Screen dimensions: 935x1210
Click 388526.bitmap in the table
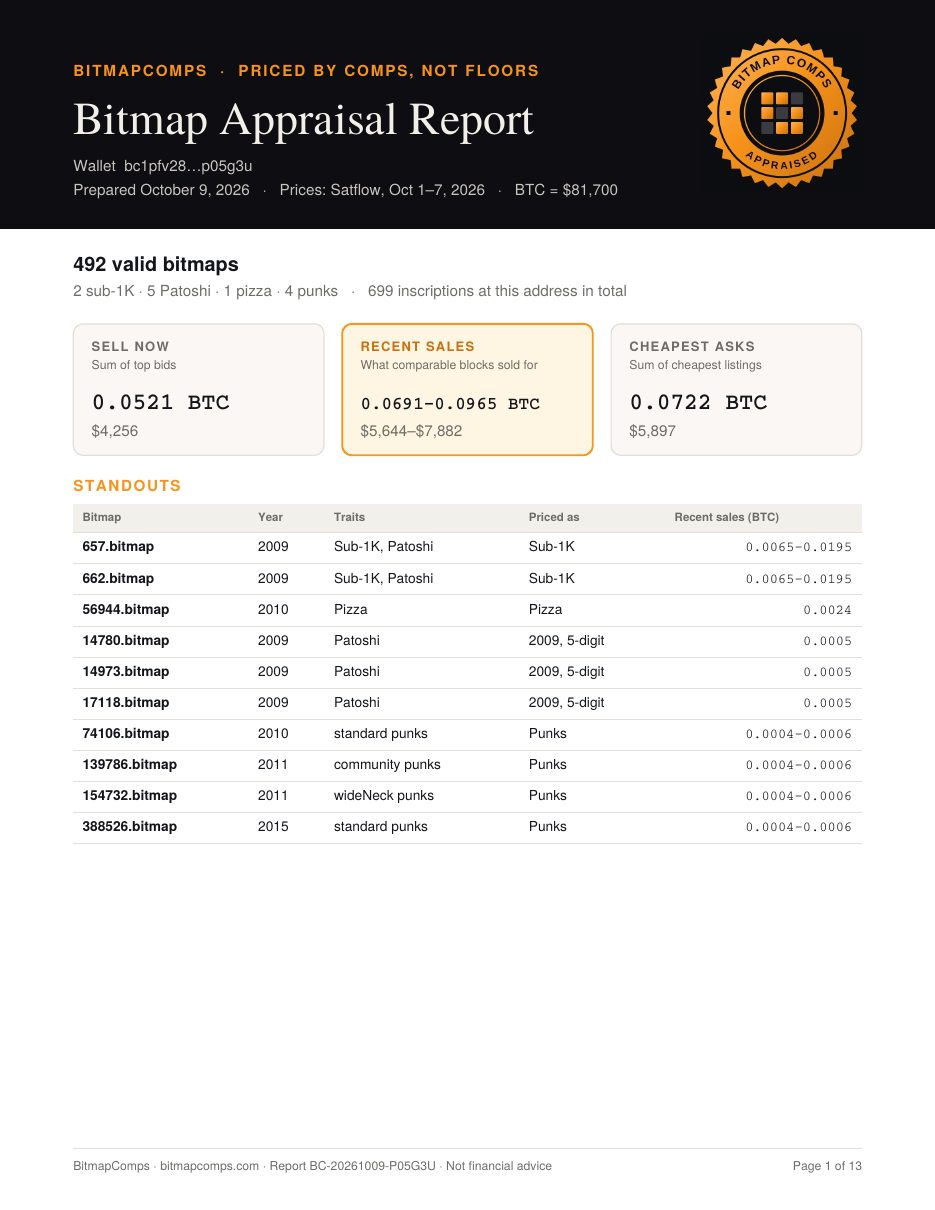(130, 826)
